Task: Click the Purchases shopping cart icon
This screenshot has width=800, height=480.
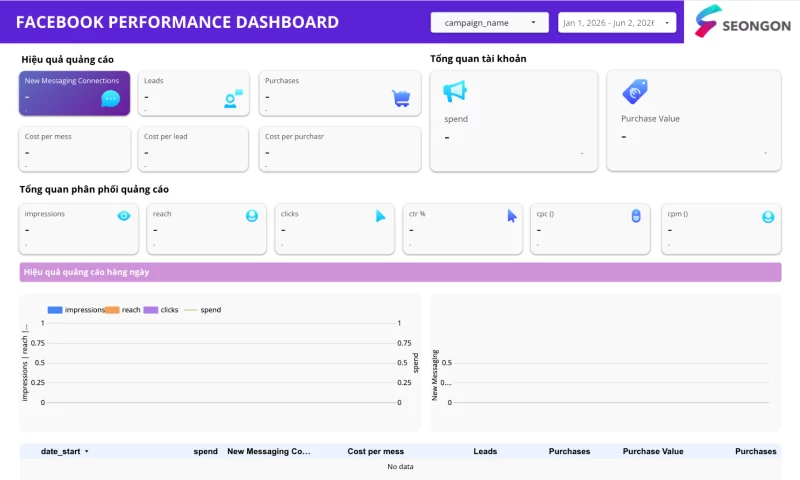Action: point(401,98)
